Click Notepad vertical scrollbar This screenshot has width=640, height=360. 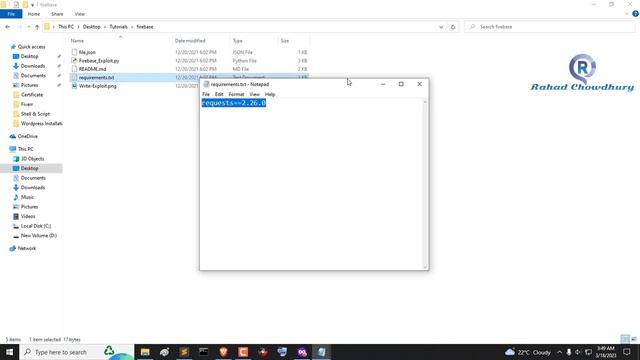(425, 184)
